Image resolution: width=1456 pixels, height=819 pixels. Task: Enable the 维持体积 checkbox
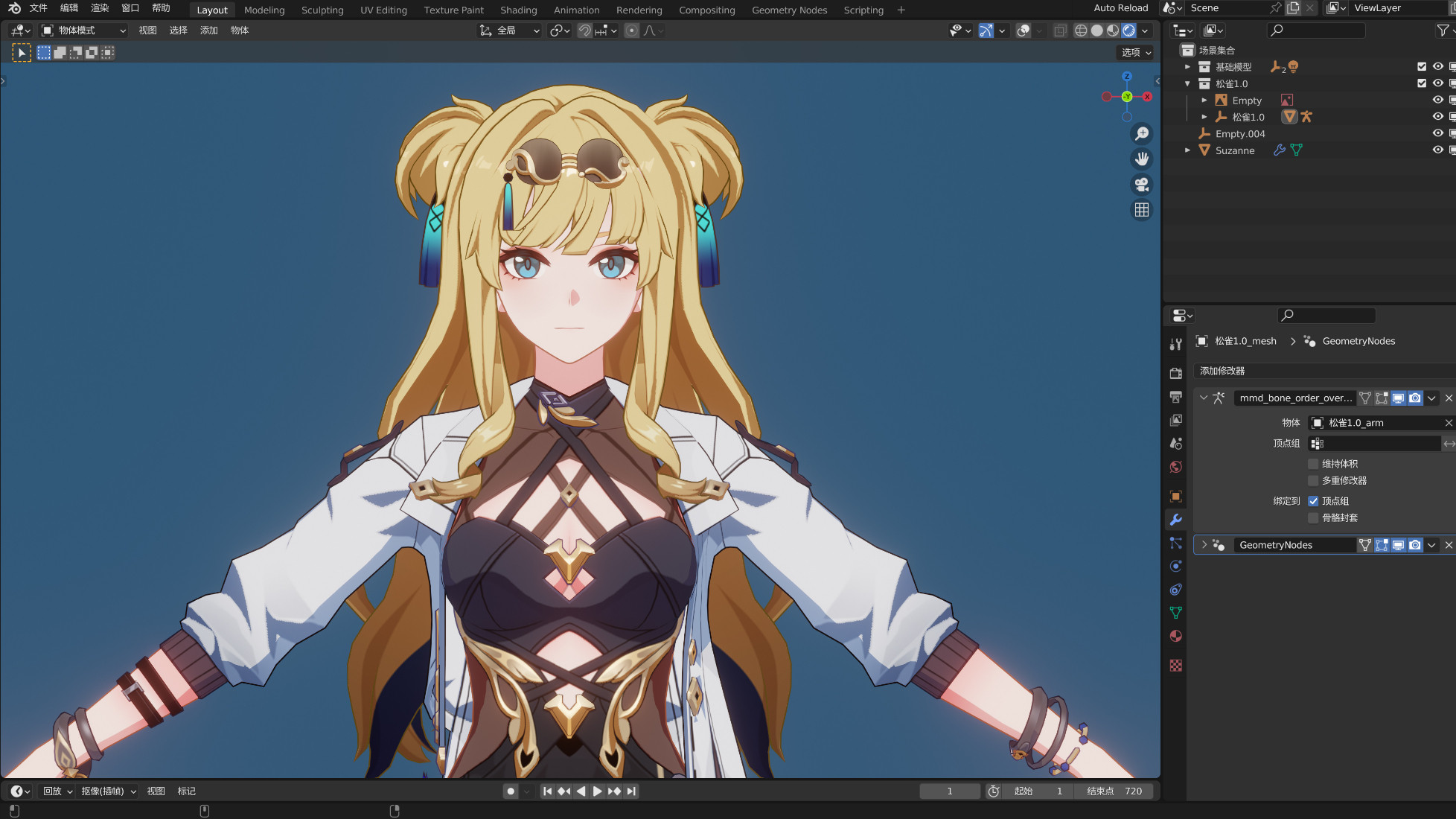1313,464
